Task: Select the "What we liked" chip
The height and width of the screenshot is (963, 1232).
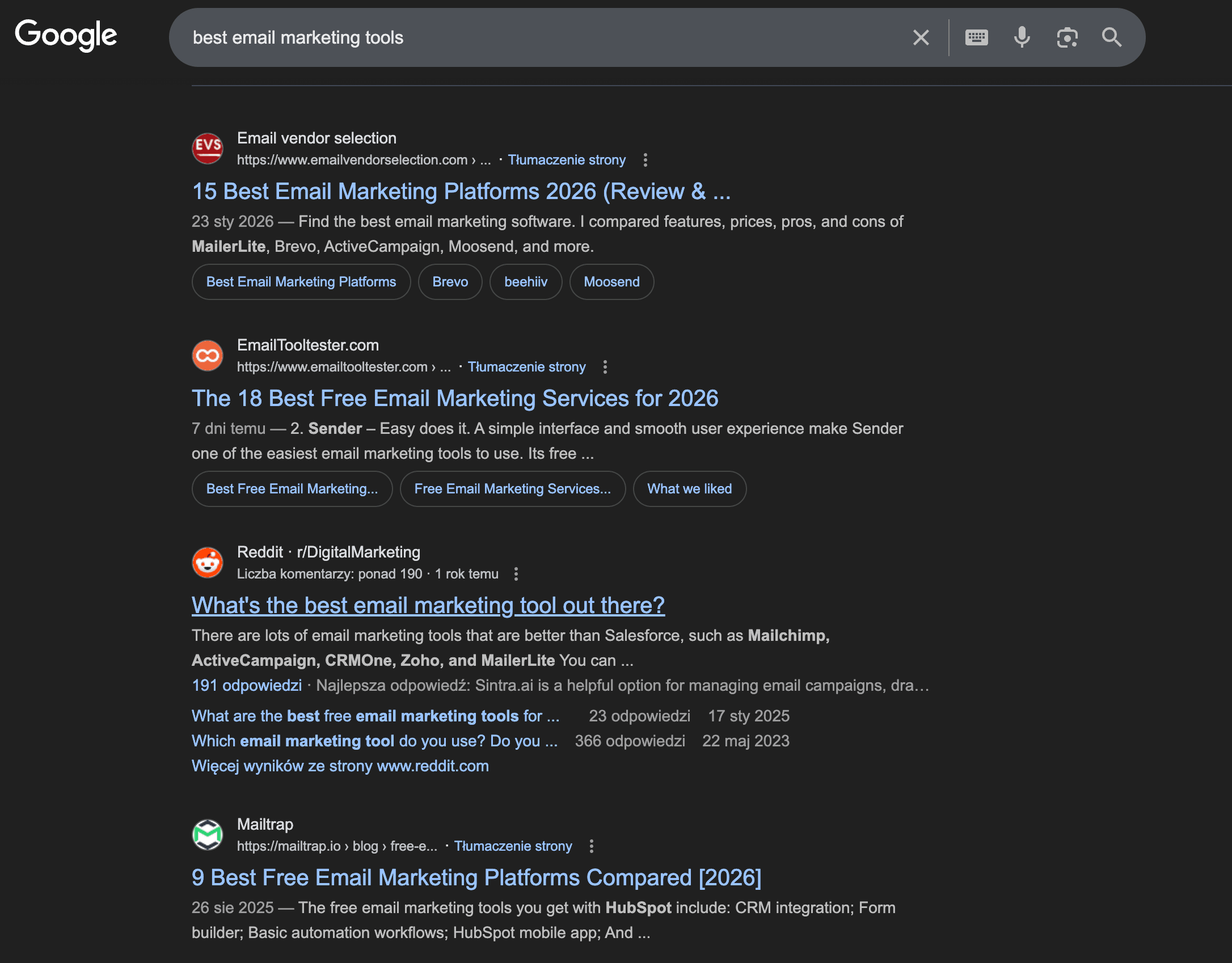Action: (x=689, y=488)
